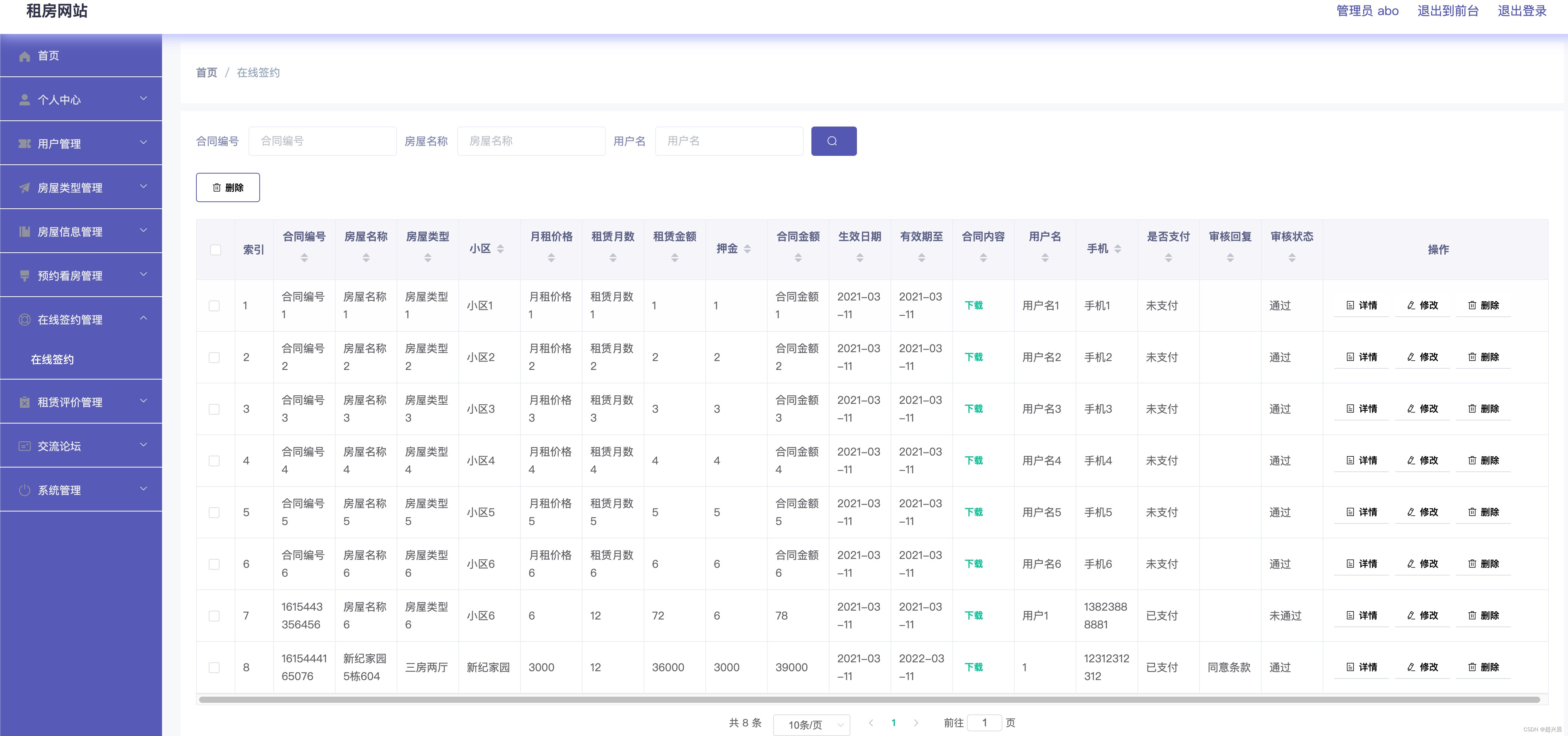This screenshot has width=1568, height=736.
Task: Sort by 押金 column arrows
Action: coord(747,248)
